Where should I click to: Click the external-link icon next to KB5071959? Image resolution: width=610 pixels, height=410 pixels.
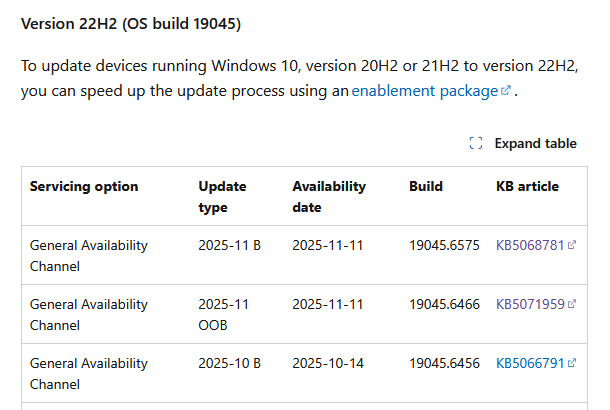[x=572, y=304]
